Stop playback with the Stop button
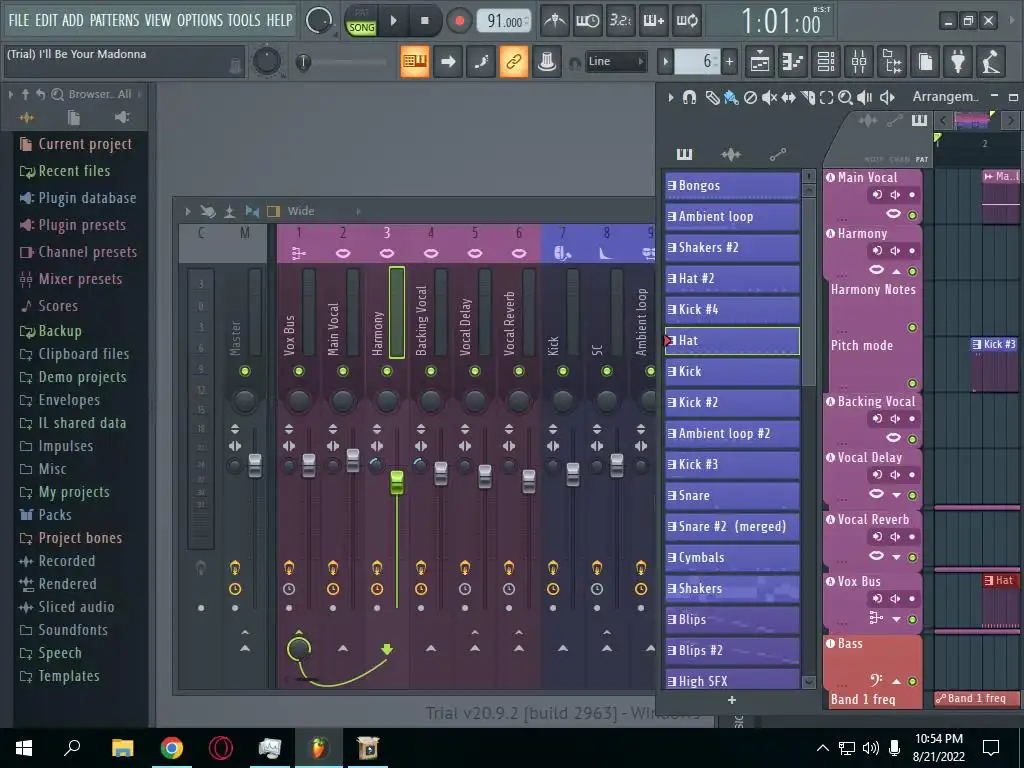The height and width of the screenshot is (768, 1024). click(x=424, y=21)
